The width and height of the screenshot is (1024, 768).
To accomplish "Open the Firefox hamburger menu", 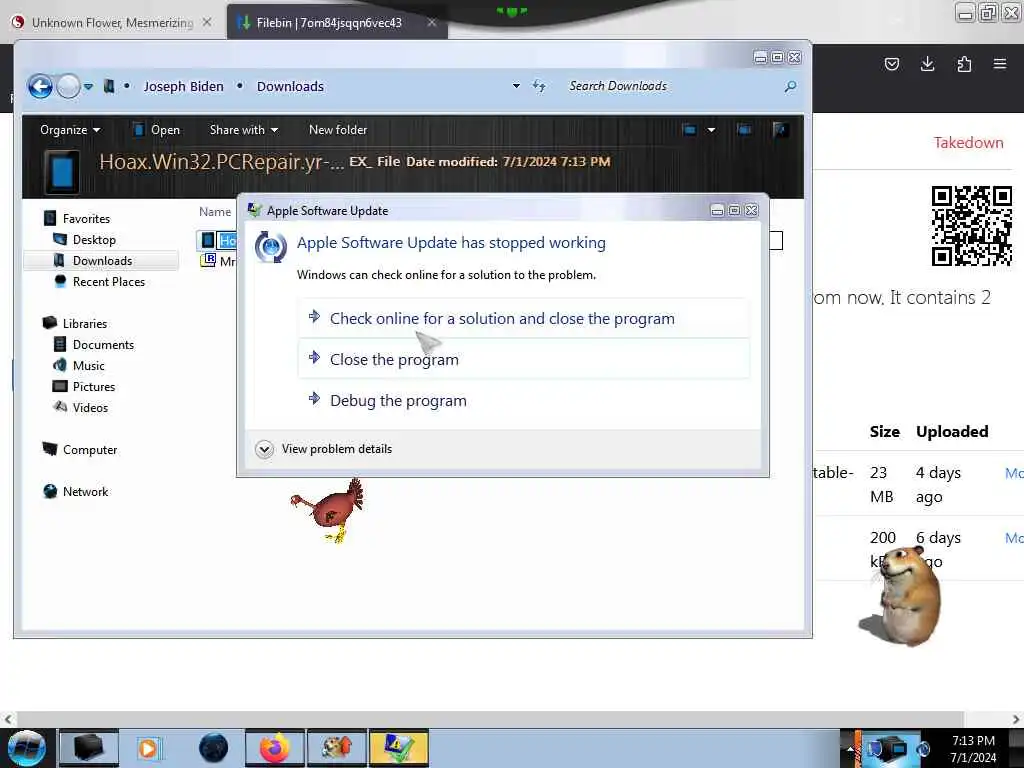I will [x=1000, y=63].
